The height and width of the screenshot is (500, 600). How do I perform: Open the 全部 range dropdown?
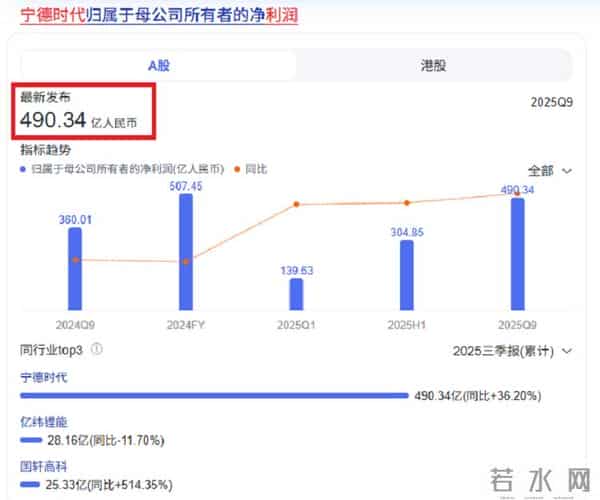(x=550, y=170)
